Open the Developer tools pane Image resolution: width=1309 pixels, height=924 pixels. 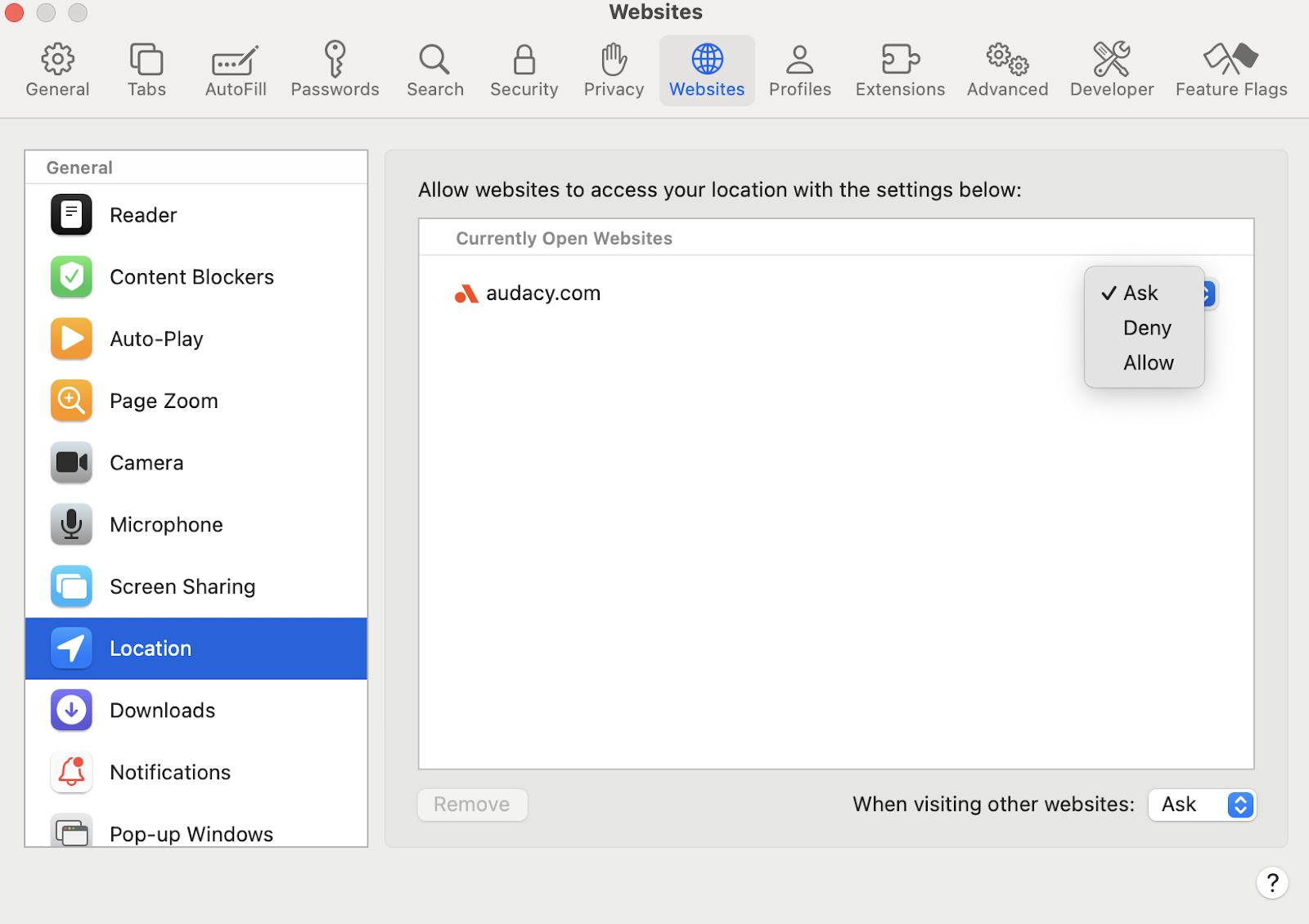(x=1111, y=70)
